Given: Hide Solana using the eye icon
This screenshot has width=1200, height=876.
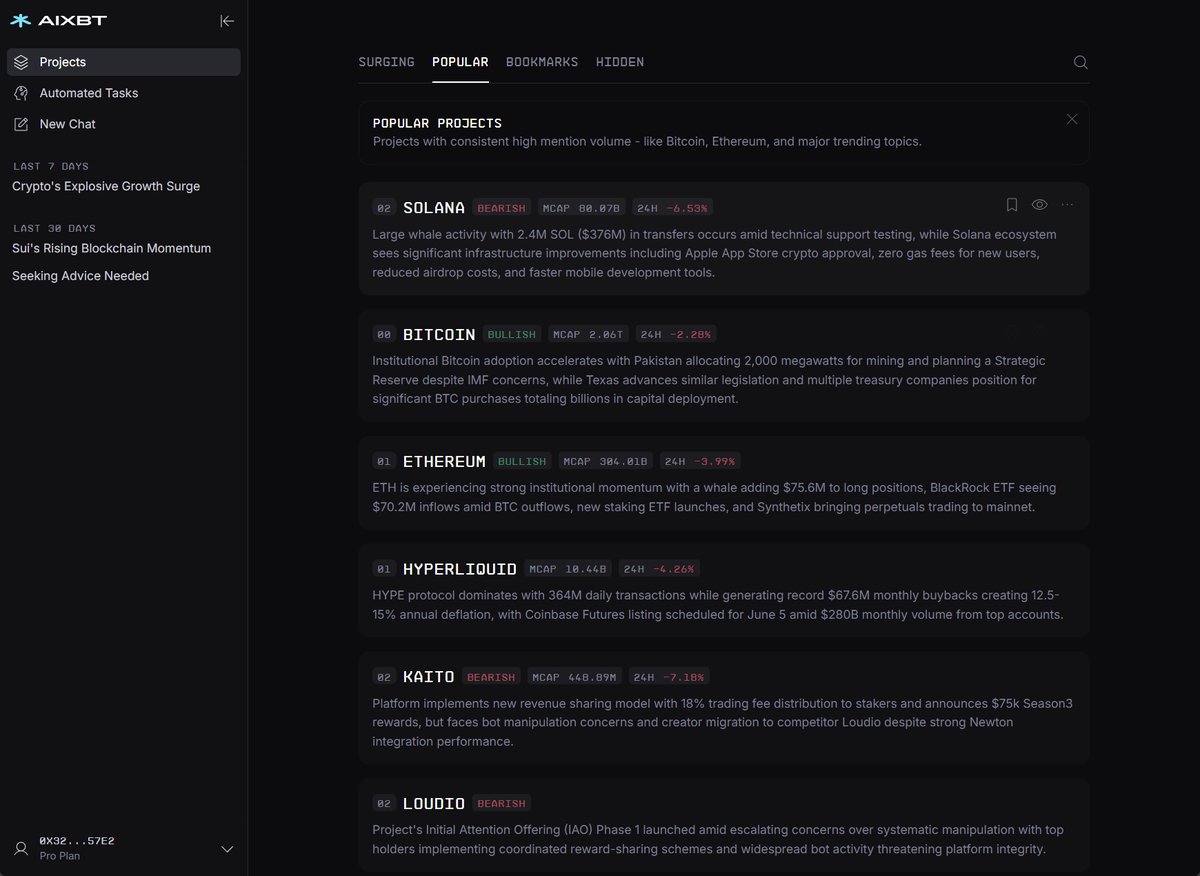Looking at the screenshot, I should 1040,205.
